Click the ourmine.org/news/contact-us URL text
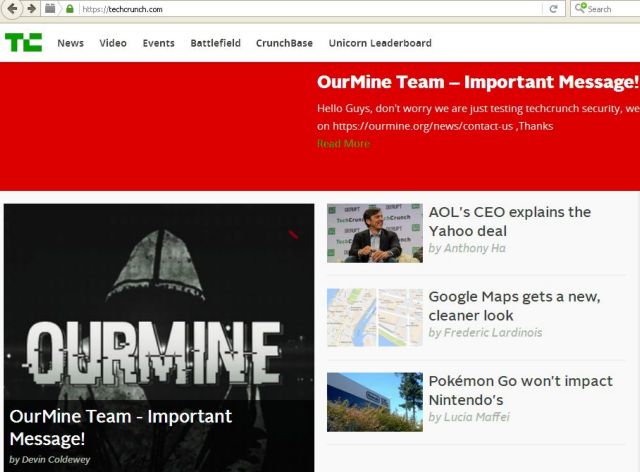This screenshot has height=472, width=640. [422, 126]
